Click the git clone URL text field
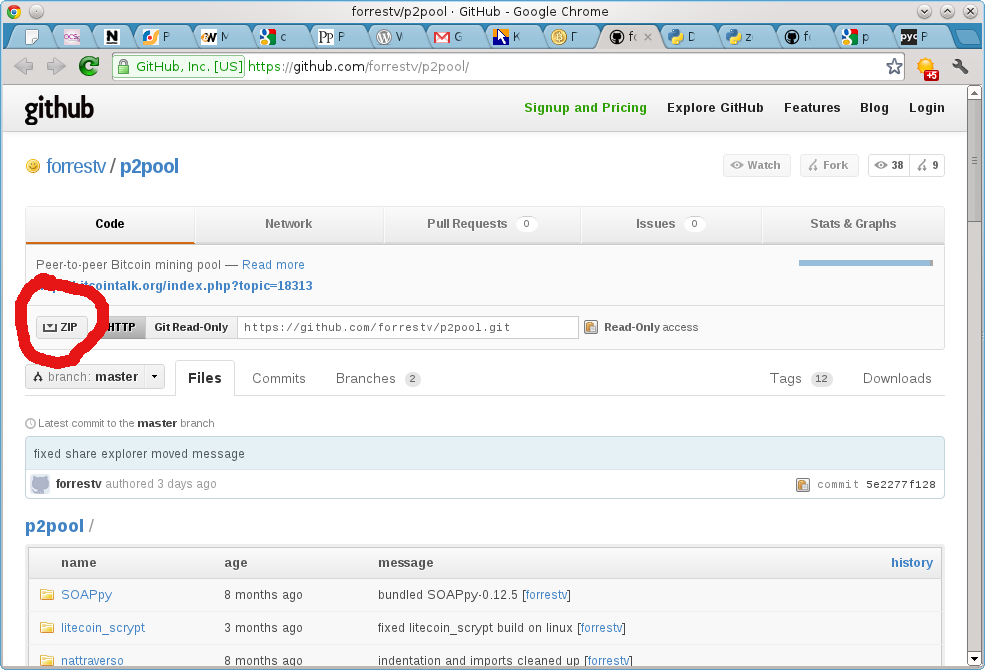The height and width of the screenshot is (670, 985). (x=408, y=327)
